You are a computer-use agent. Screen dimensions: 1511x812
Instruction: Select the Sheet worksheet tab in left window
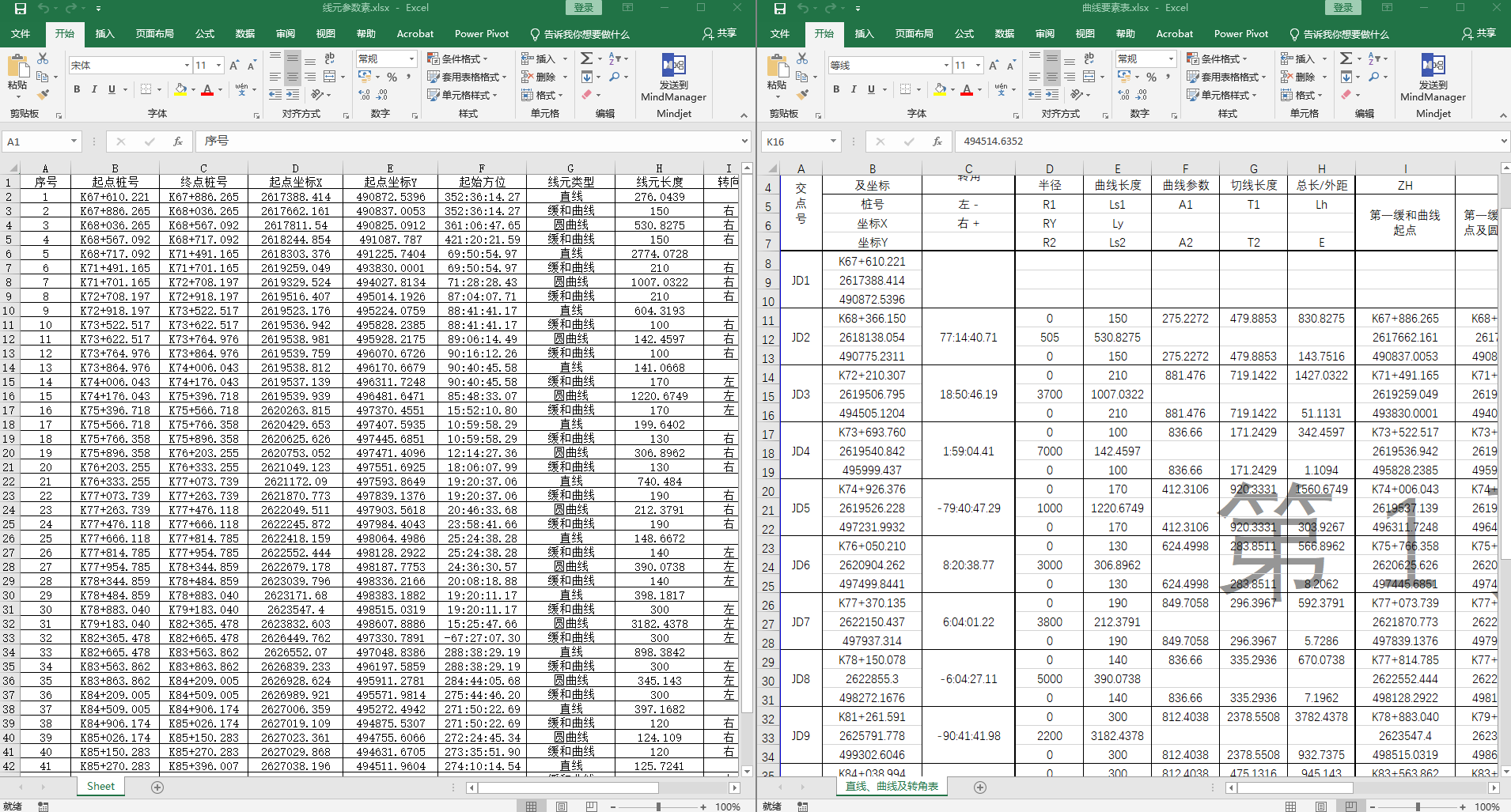pyautogui.click(x=100, y=787)
